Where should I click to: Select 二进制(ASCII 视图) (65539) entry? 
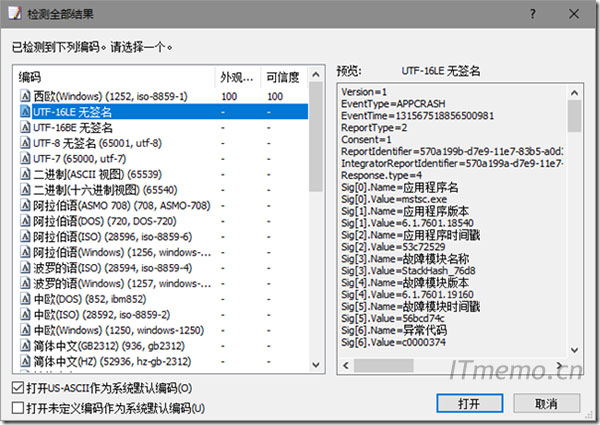[97, 174]
